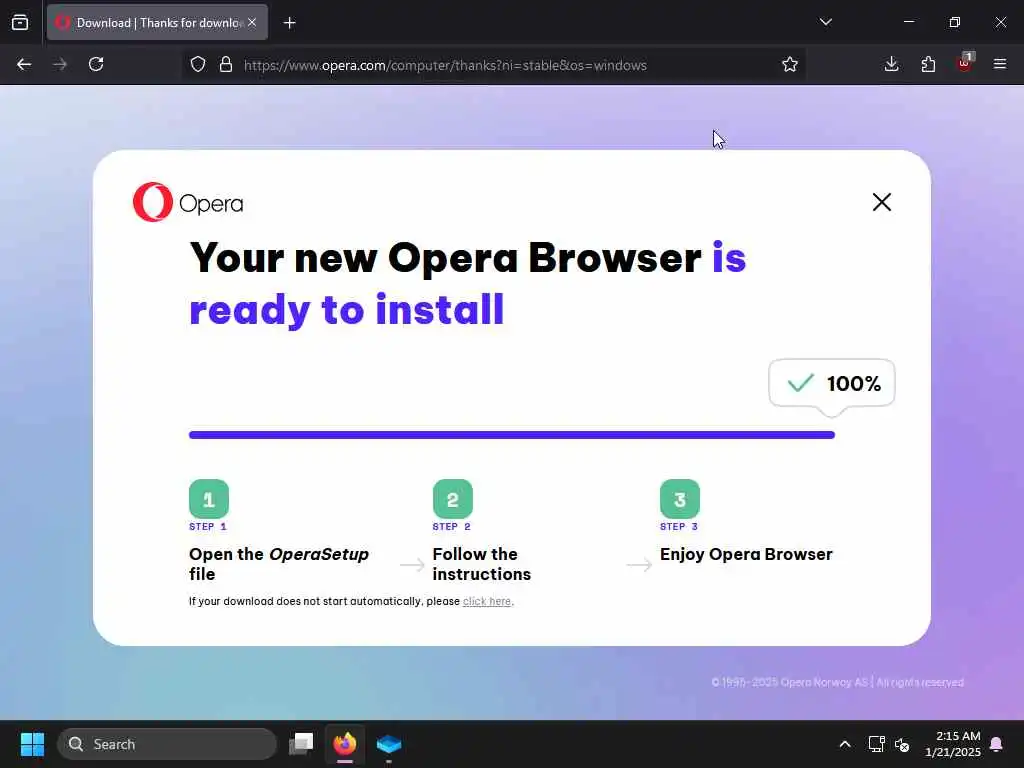Click the blue box app taskbar icon
The height and width of the screenshot is (768, 1024).
coord(389,744)
